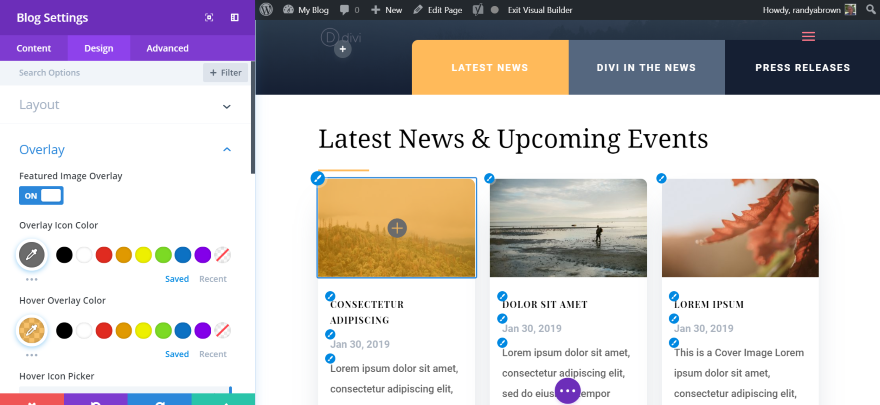Click Exit Visual Builder

(540, 10)
